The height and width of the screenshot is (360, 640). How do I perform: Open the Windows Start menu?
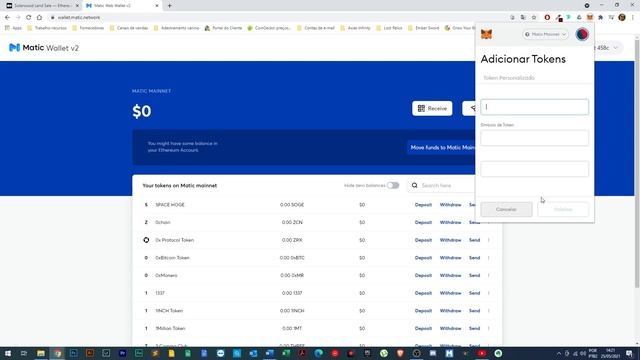pos(8,353)
